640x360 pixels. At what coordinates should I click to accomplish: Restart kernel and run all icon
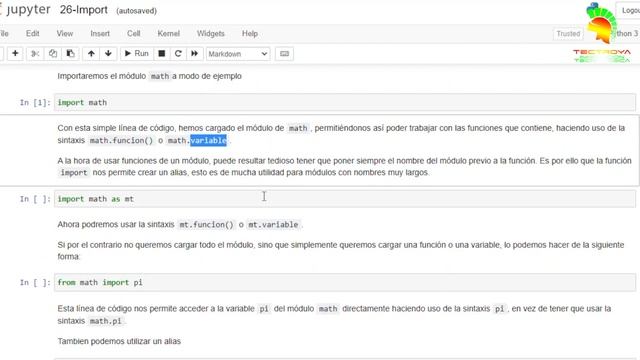pyautogui.click(x=195, y=53)
